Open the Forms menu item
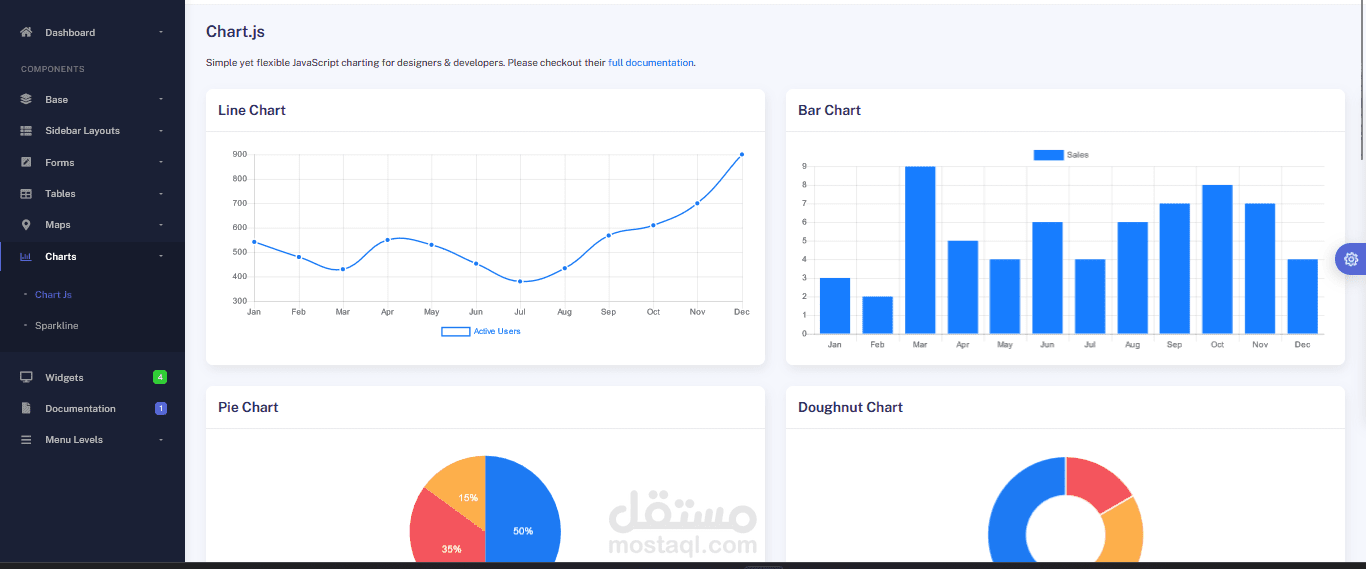1366x569 pixels. (x=92, y=162)
